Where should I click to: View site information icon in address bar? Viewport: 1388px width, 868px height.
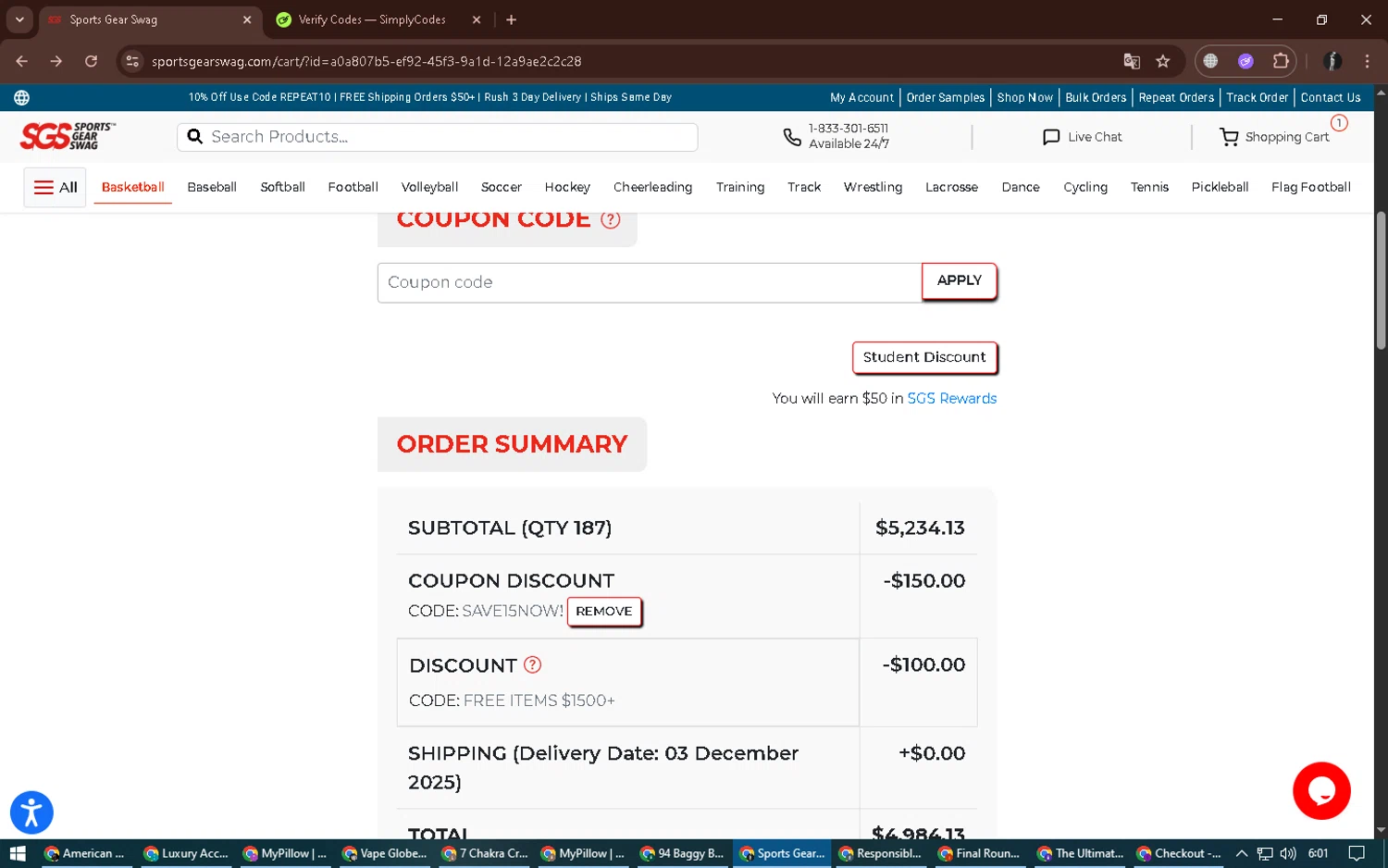coord(132,61)
